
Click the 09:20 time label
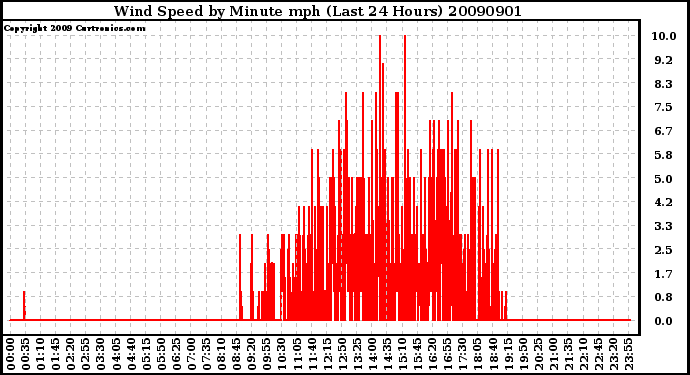coord(252,354)
